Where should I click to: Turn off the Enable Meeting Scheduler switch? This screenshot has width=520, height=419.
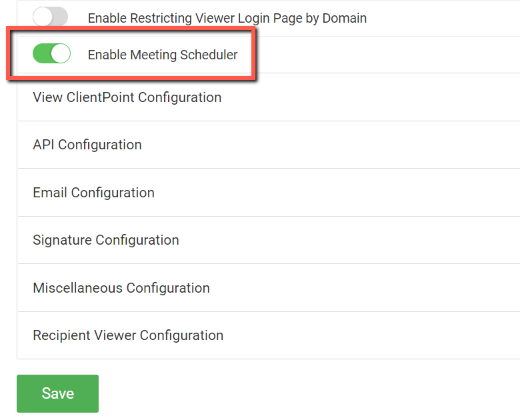pos(52,53)
